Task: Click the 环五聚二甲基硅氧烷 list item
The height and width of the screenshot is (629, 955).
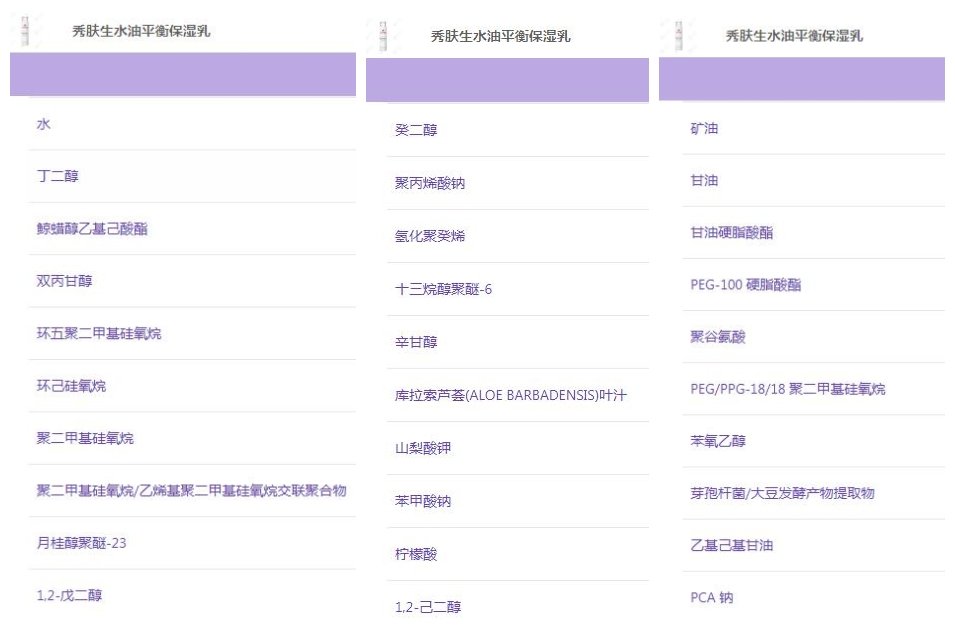Action: point(99,333)
